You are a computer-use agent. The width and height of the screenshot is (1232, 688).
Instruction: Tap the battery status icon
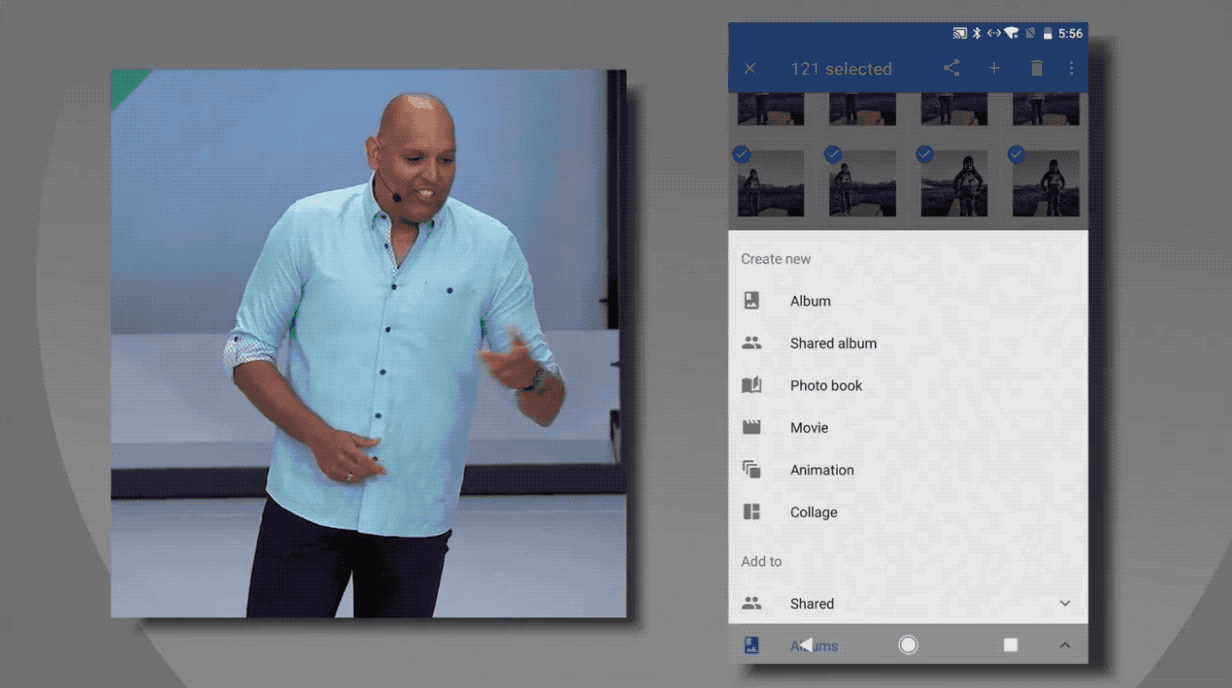[x=1047, y=33]
